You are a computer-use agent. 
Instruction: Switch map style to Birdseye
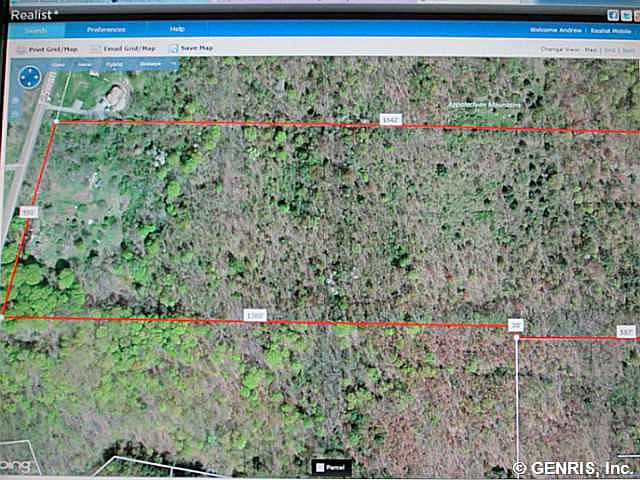click(x=149, y=64)
